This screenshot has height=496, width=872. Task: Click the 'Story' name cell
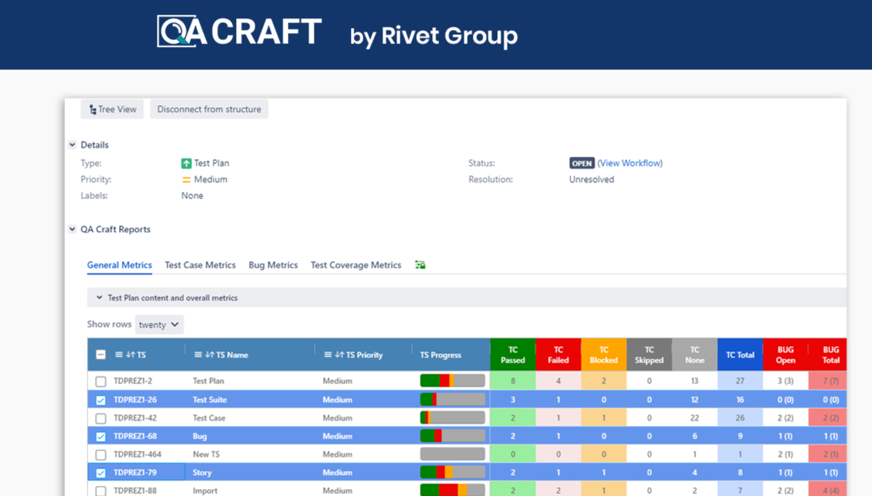coord(202,473)
